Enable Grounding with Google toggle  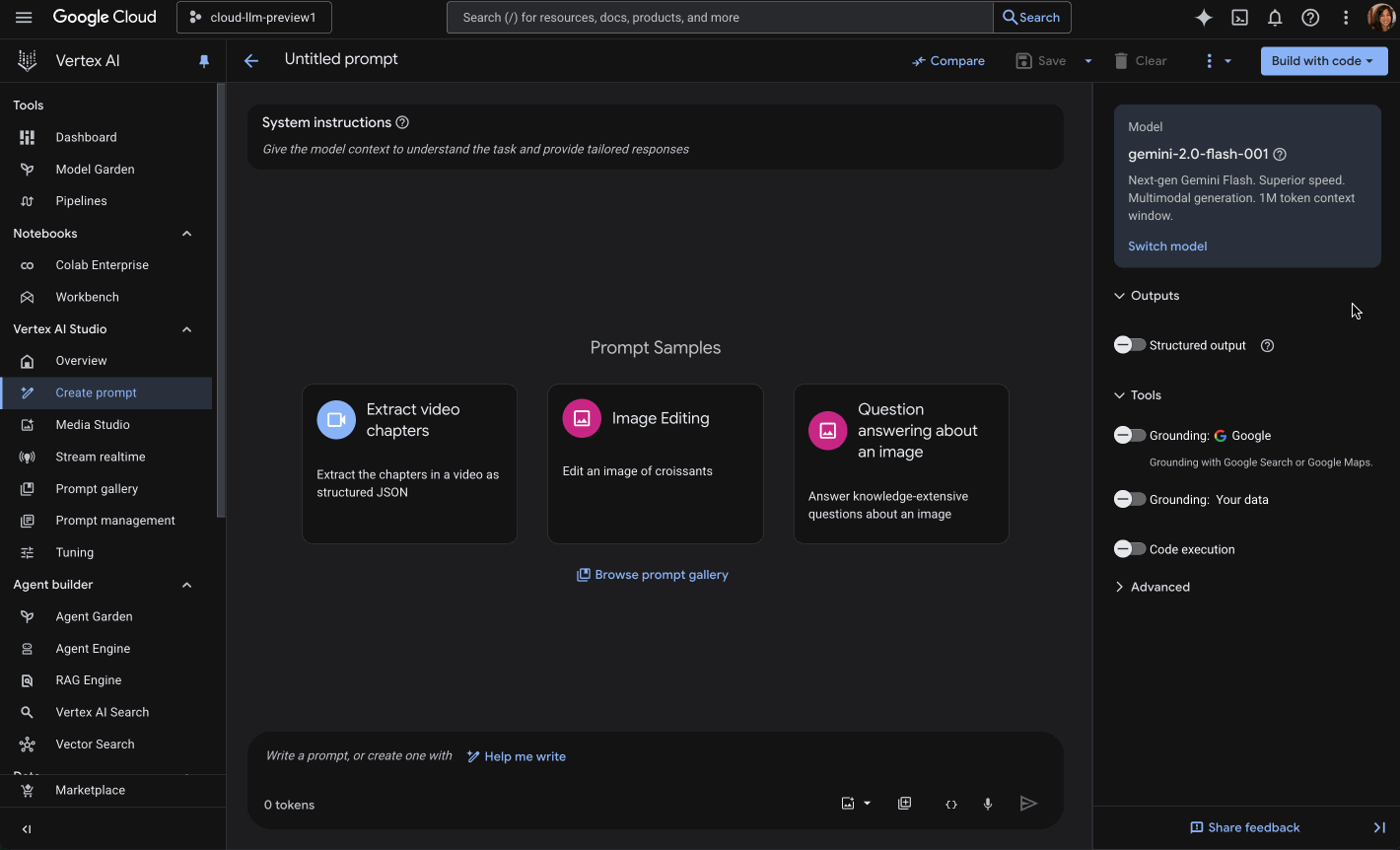click(1130, 435)
